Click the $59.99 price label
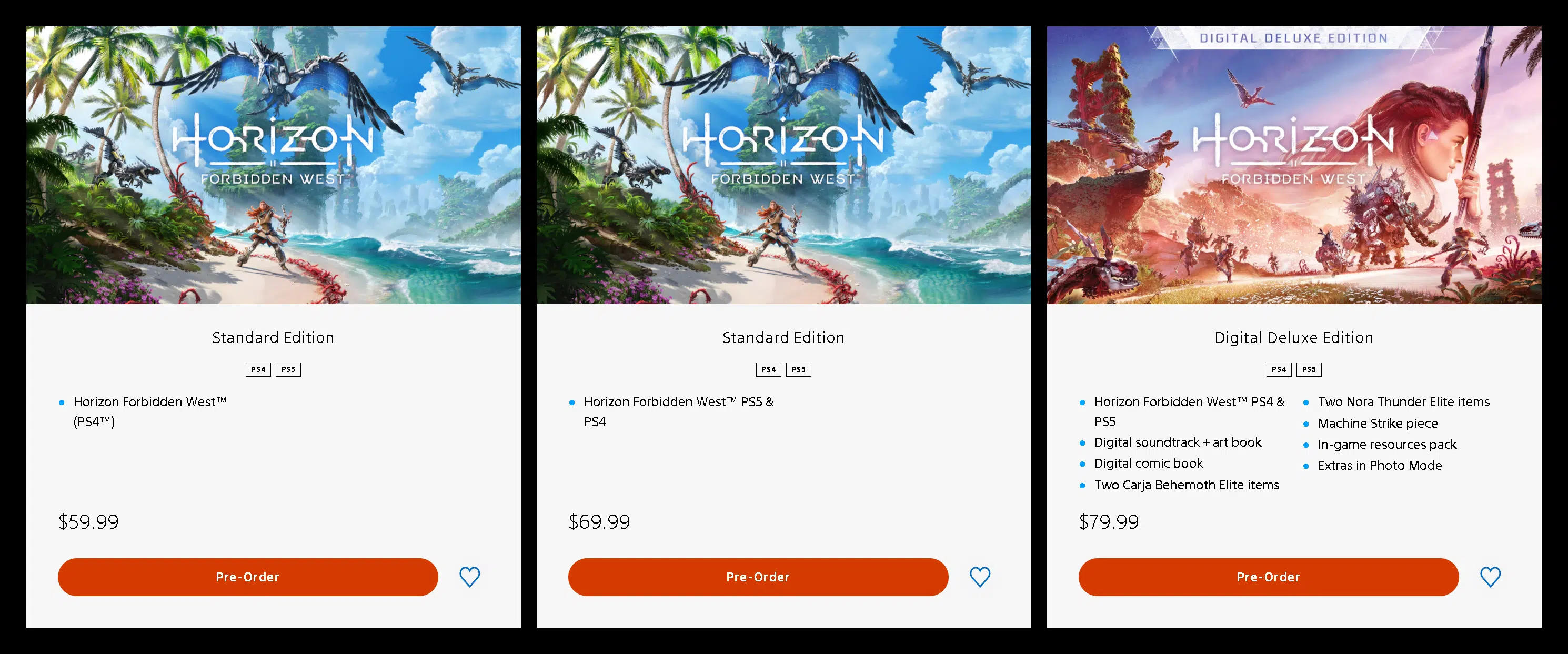Screen dimensions: 1568x654 pos(88,522)
